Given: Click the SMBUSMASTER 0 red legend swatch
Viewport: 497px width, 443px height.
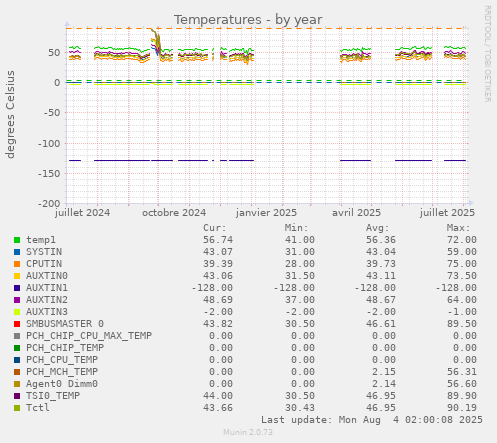Looking at the screenshot, I should (x=17, y=324).
